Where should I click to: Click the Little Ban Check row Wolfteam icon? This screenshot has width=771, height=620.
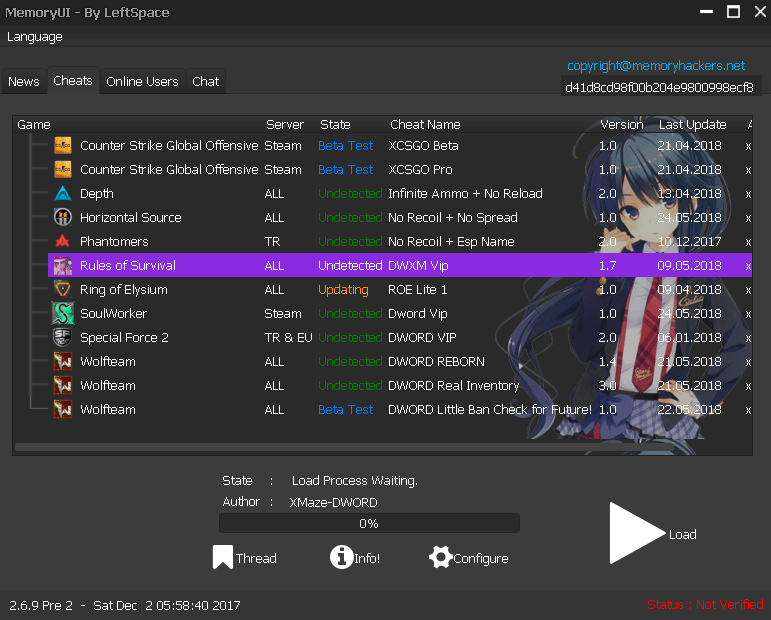tap(62, 410)
